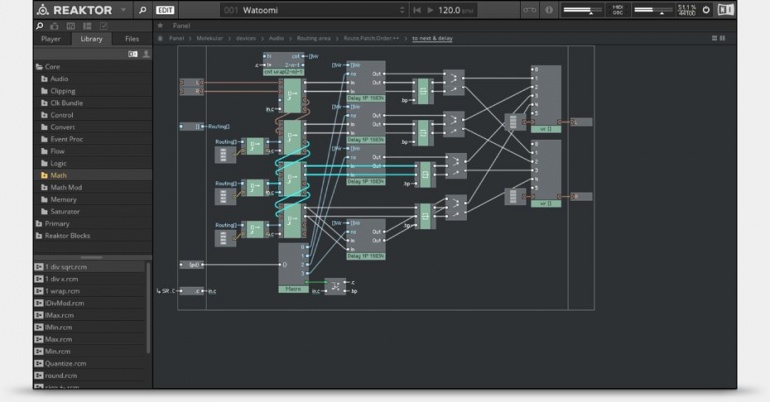Select the Math folder in library
This screenshot has width=770, height=402.
click(x=57, y=175)
